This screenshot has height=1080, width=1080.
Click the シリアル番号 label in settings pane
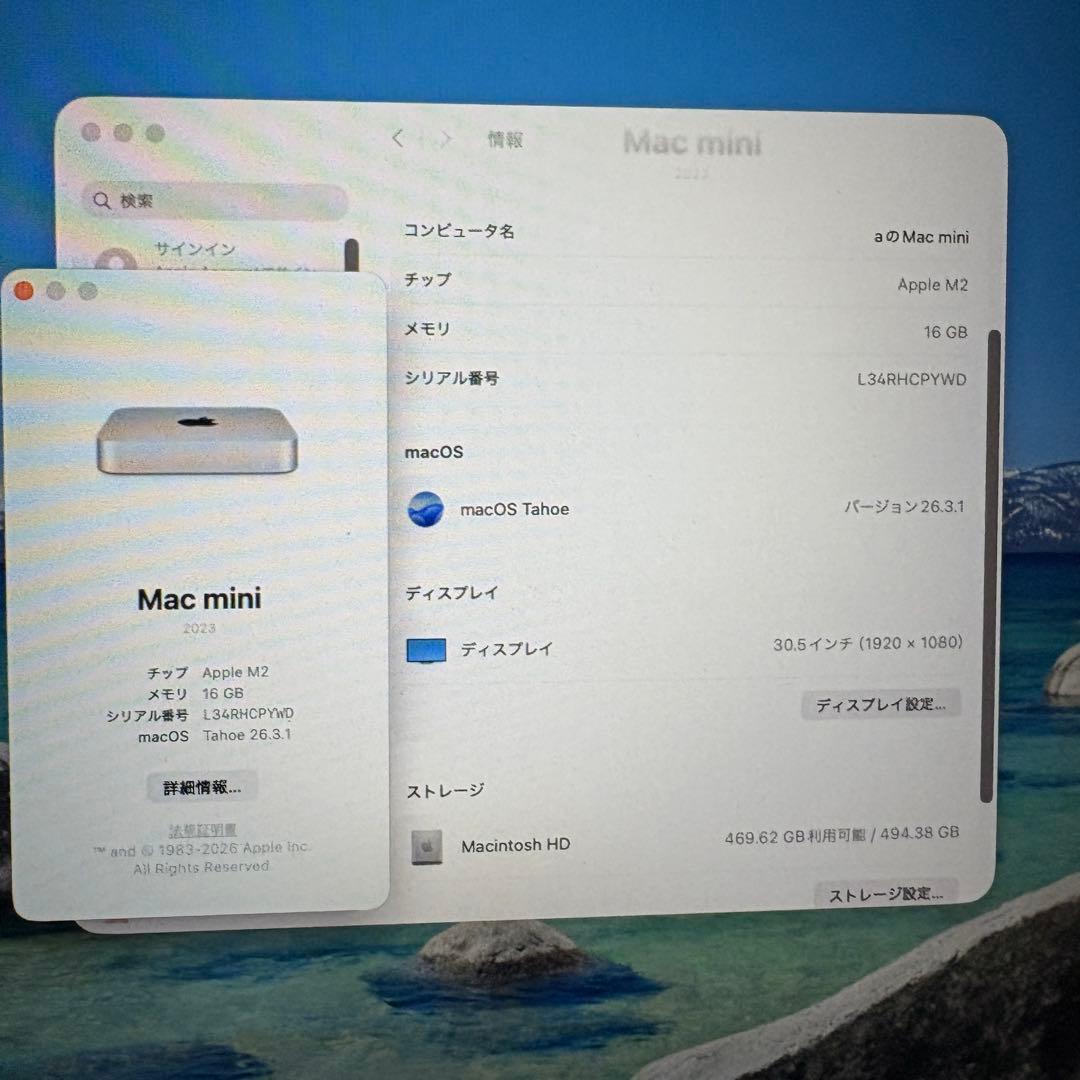click(452, 378)
